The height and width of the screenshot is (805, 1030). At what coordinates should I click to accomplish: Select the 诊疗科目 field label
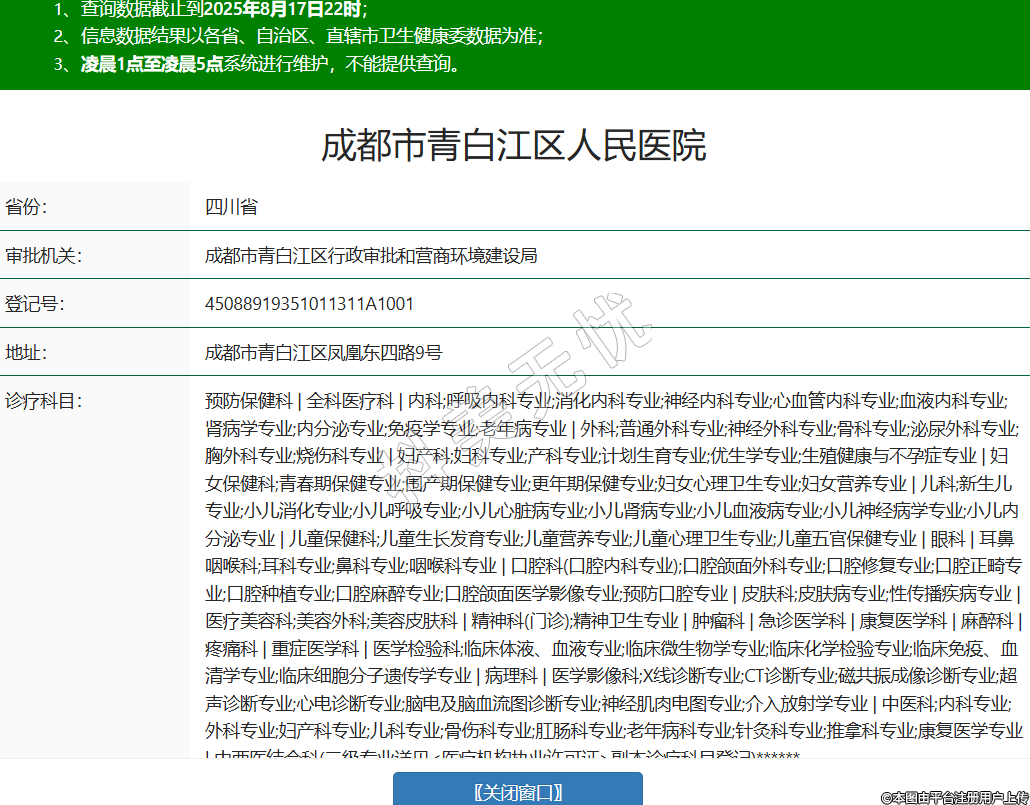click(43, 401)
